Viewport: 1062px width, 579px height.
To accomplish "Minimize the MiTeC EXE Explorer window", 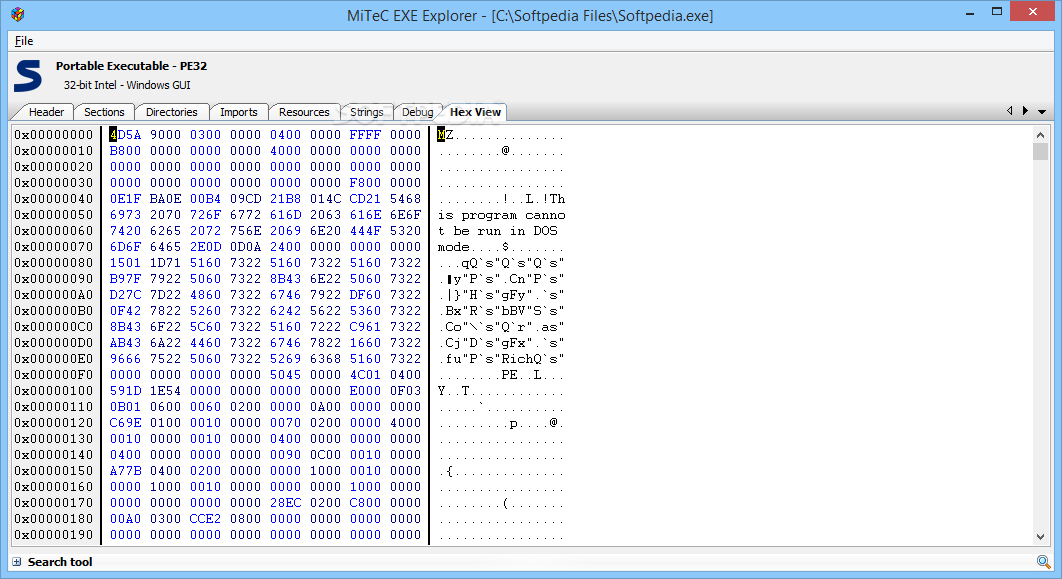I will point(969,12).
